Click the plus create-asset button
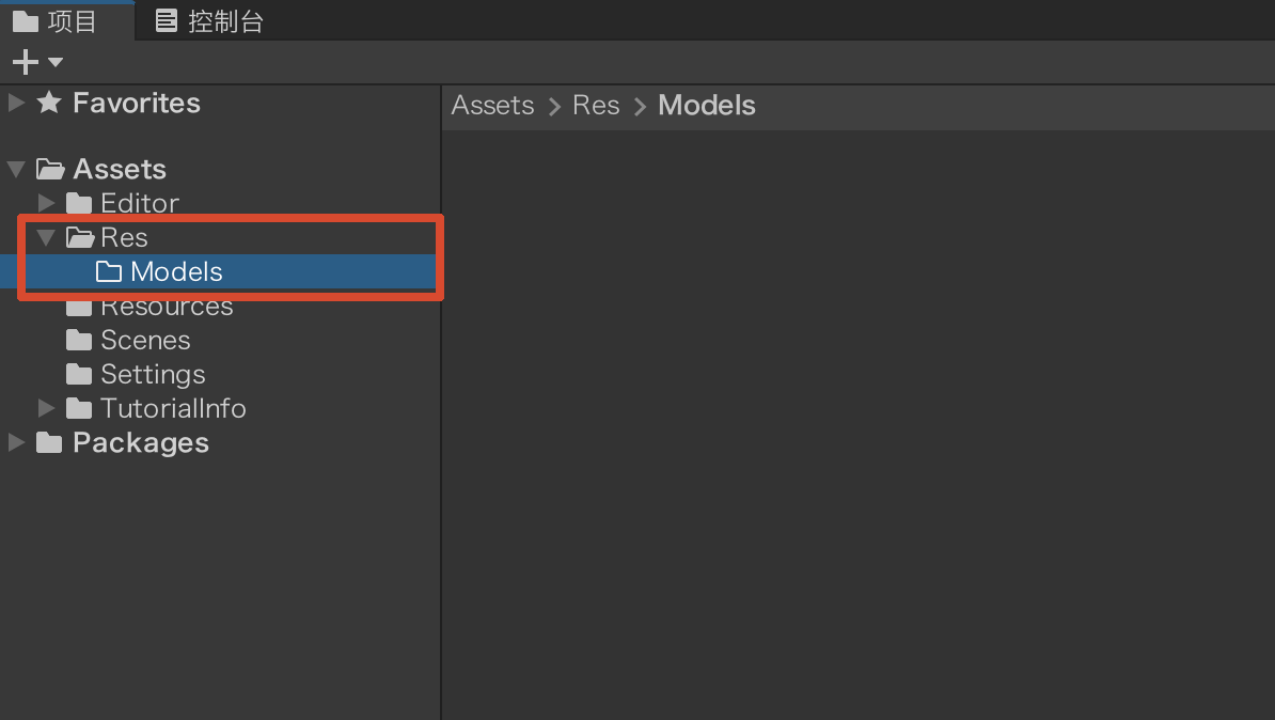 (25, 62)
